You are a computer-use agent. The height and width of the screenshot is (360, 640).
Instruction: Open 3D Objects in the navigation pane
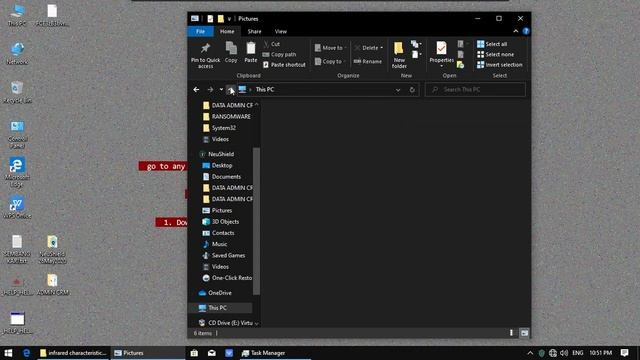click(221, 222)
